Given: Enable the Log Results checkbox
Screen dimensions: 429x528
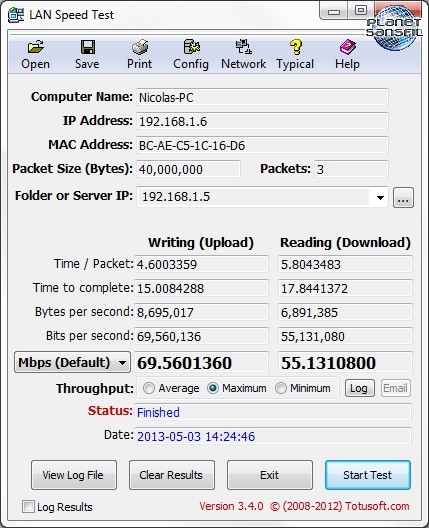Looking at the screenshot, I should pos(28,506).
